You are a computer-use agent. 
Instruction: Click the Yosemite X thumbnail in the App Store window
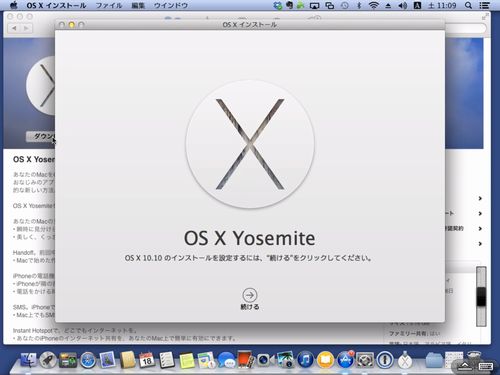[41, 86]
